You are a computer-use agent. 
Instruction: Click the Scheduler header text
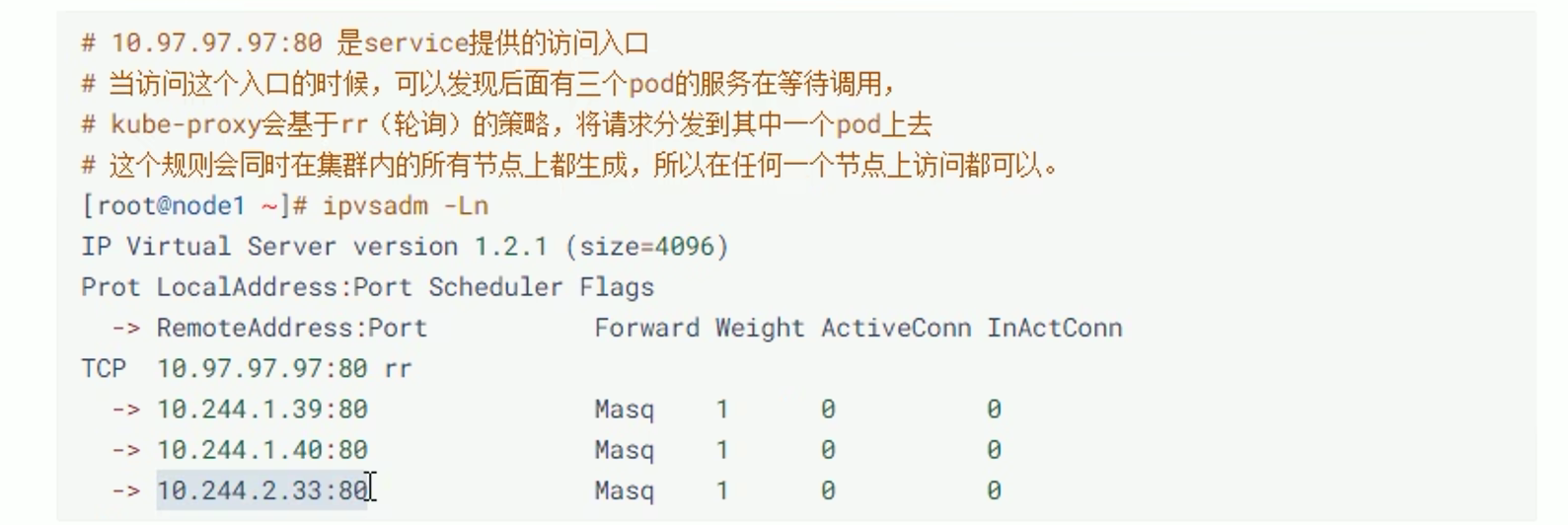click(x=495, y=287)
